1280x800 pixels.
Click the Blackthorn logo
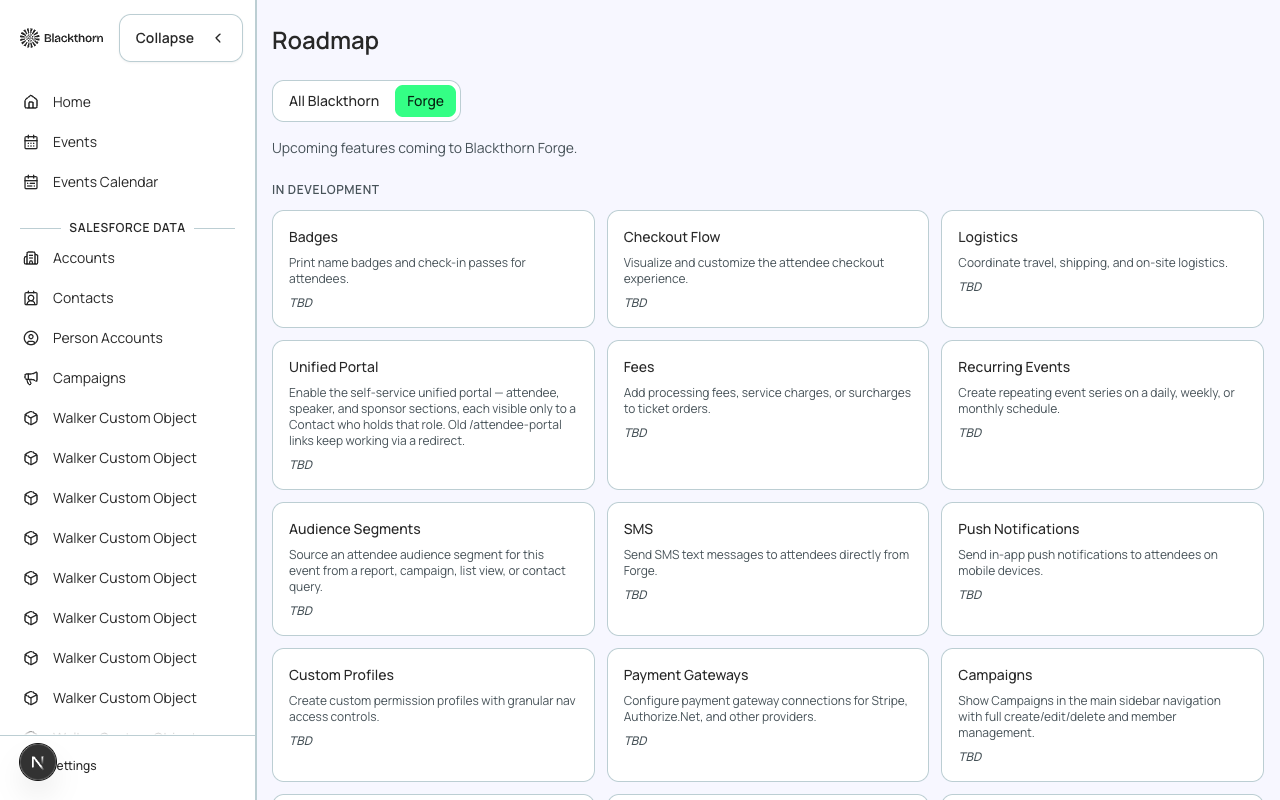pyautogui.click(x=61, y=38)
